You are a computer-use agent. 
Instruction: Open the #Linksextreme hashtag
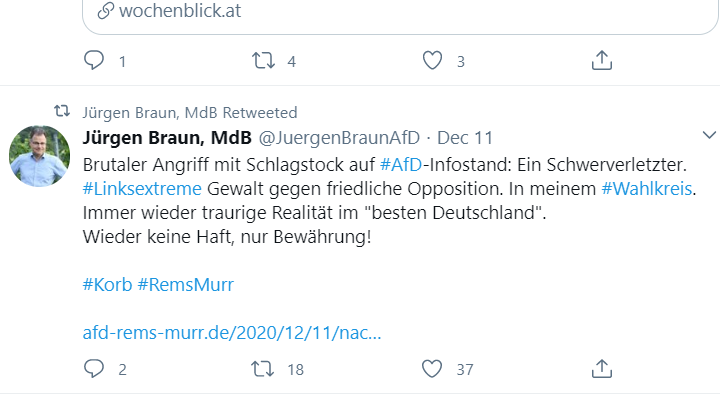[x=142, y=188]
